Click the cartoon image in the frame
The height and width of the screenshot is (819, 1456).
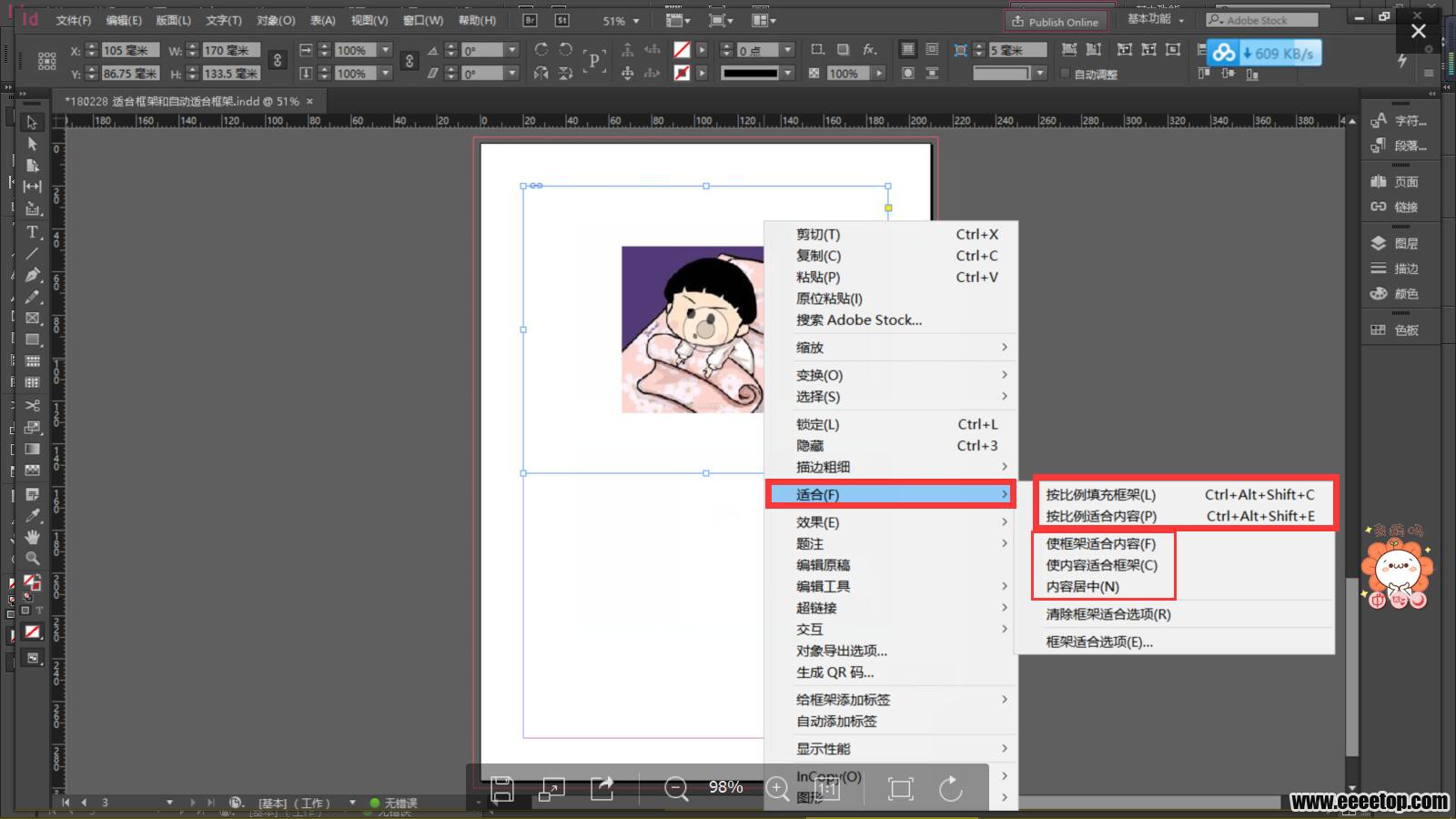click(693, 329)
